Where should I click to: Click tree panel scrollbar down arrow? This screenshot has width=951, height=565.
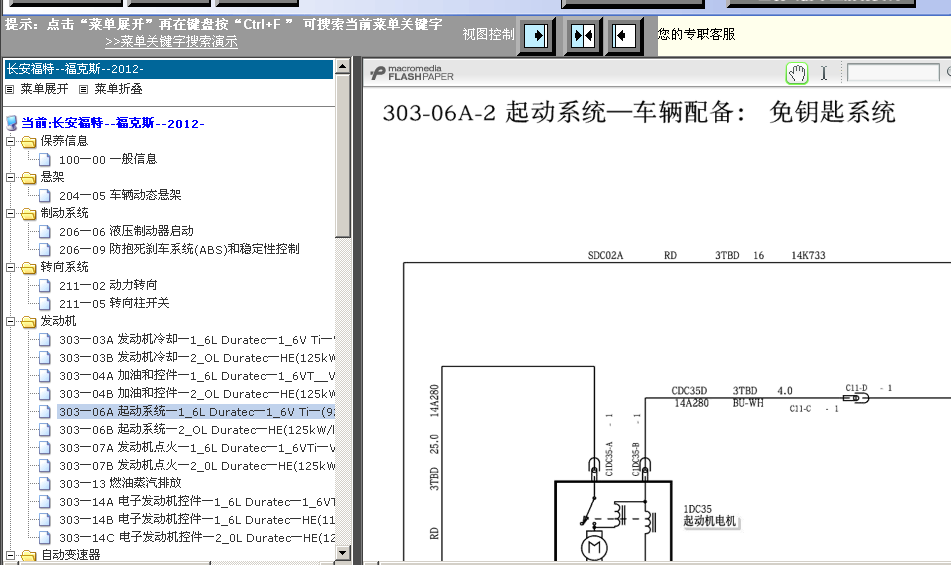point(343,553)
